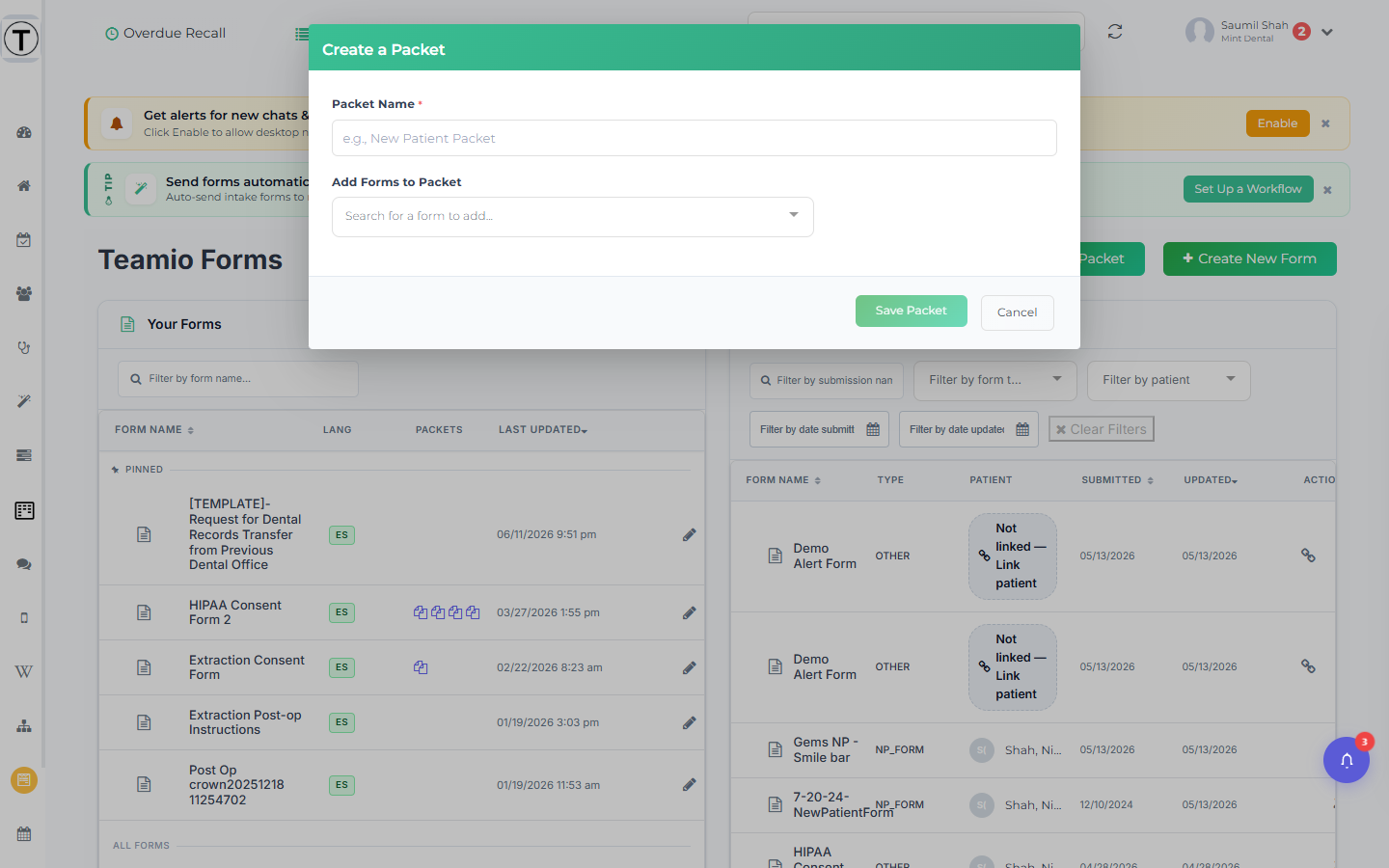This screenshot has height=868, width=1389.
Task: Sort Your Forms by the Last Updated column
Action: pyautogui.click(x=543, y=430)
